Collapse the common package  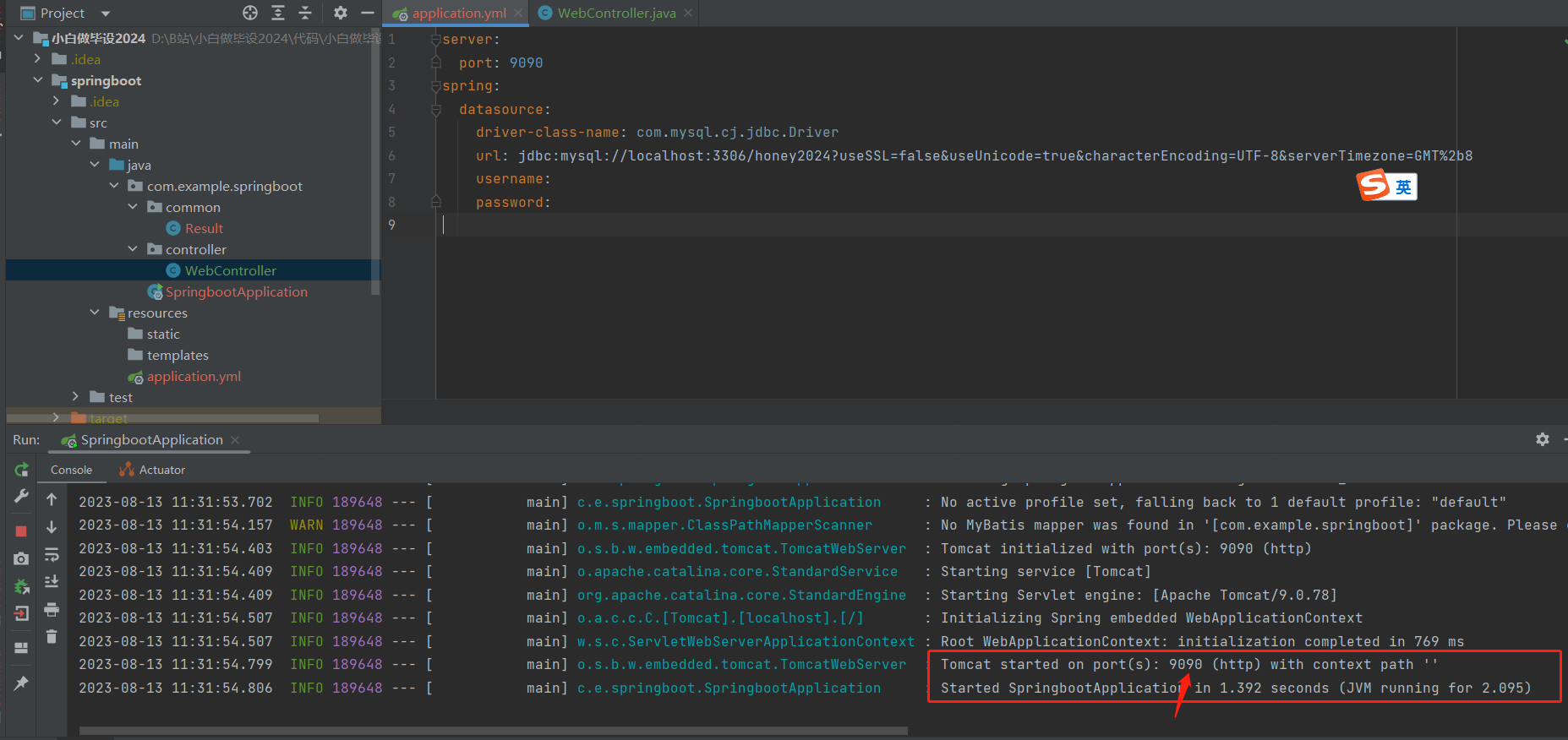point(133,207)
